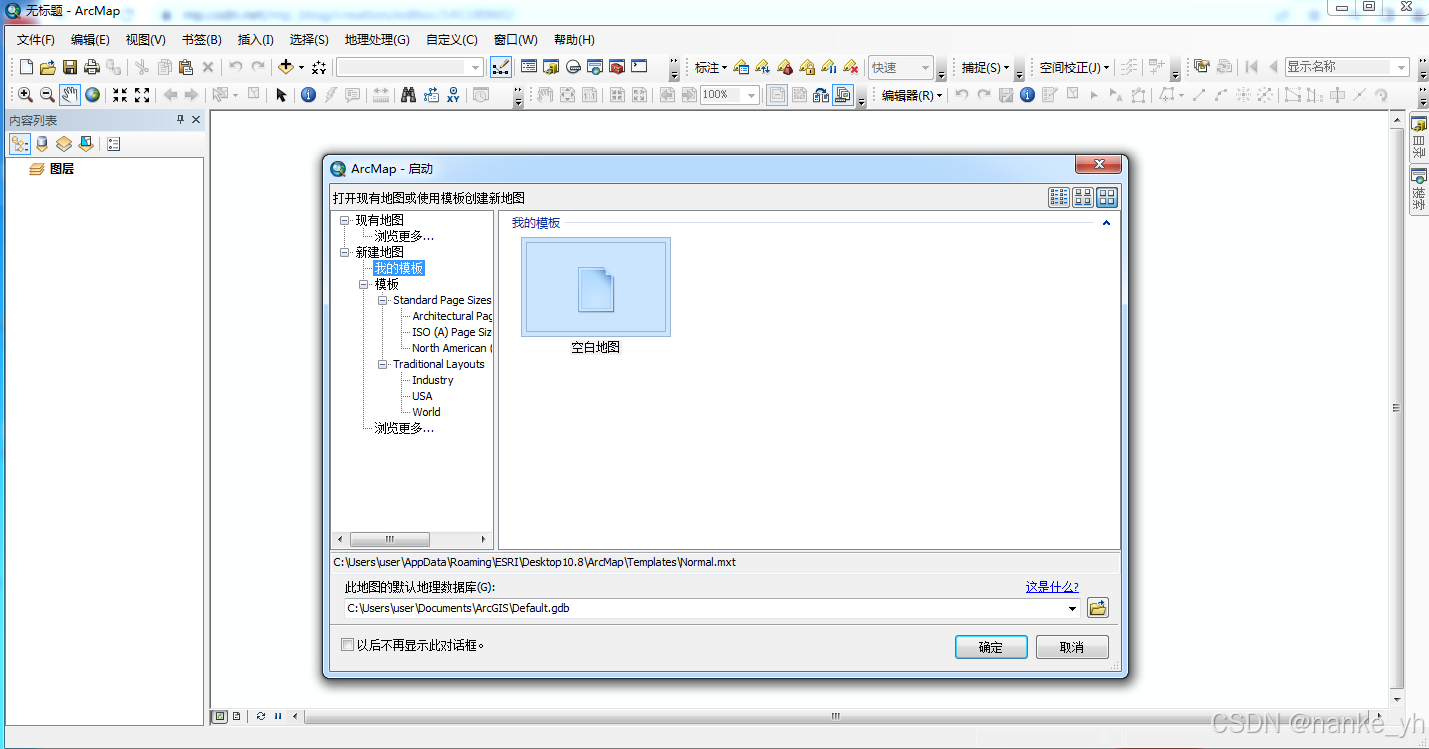
Task: Open the 目录 side tab
Action: tap(1419, 138)
